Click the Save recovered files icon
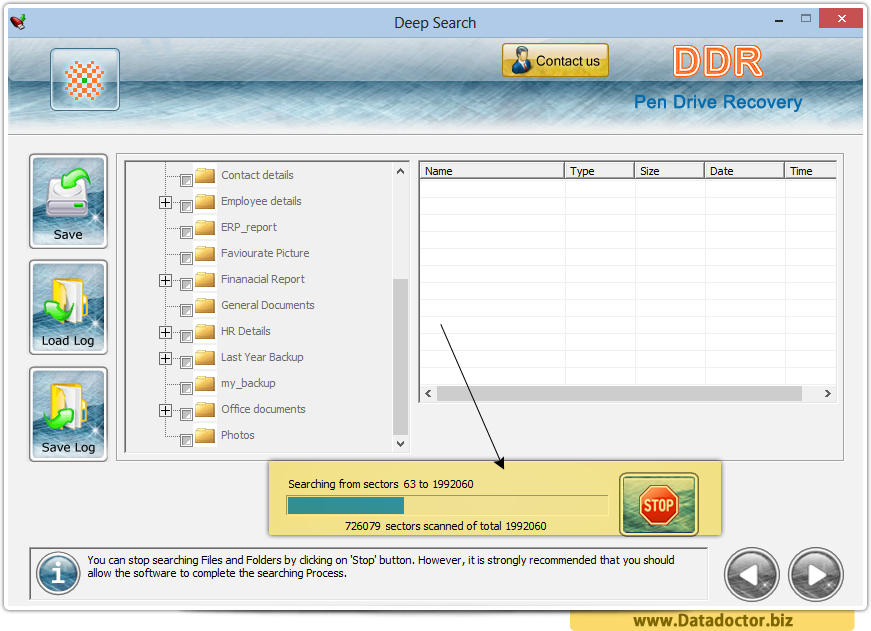Image resolution: width=871 pixels, height=631 pixels. 67,200
